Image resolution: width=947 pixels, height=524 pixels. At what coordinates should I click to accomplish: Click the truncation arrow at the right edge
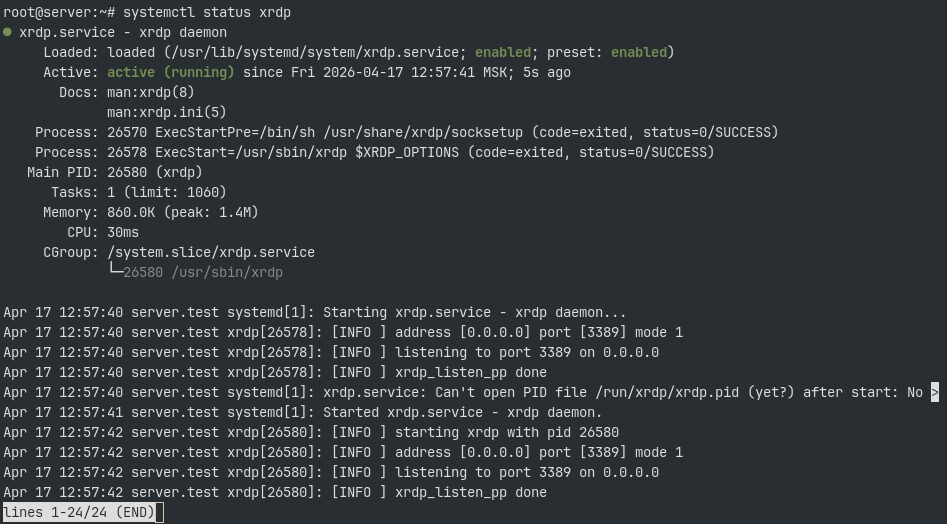pyautogui.click(x=935, y=392)
